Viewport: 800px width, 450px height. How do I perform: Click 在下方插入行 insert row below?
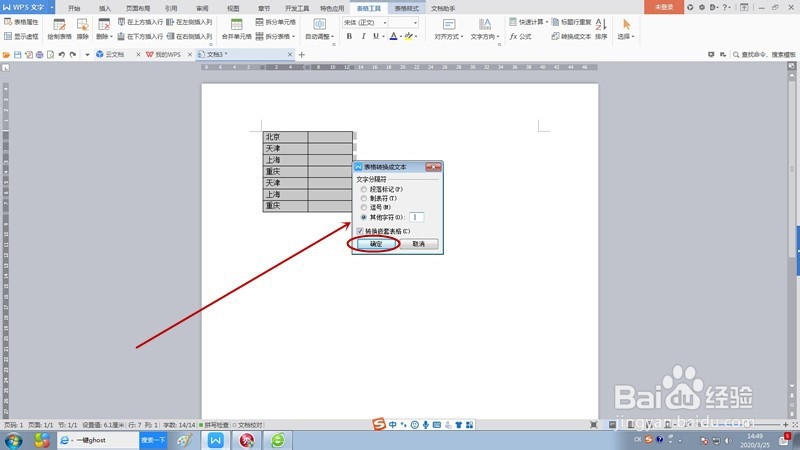click(140, 36)
